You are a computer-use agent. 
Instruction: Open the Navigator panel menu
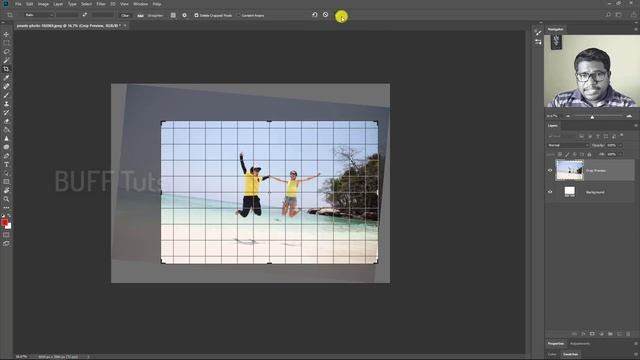coord(636,29)
